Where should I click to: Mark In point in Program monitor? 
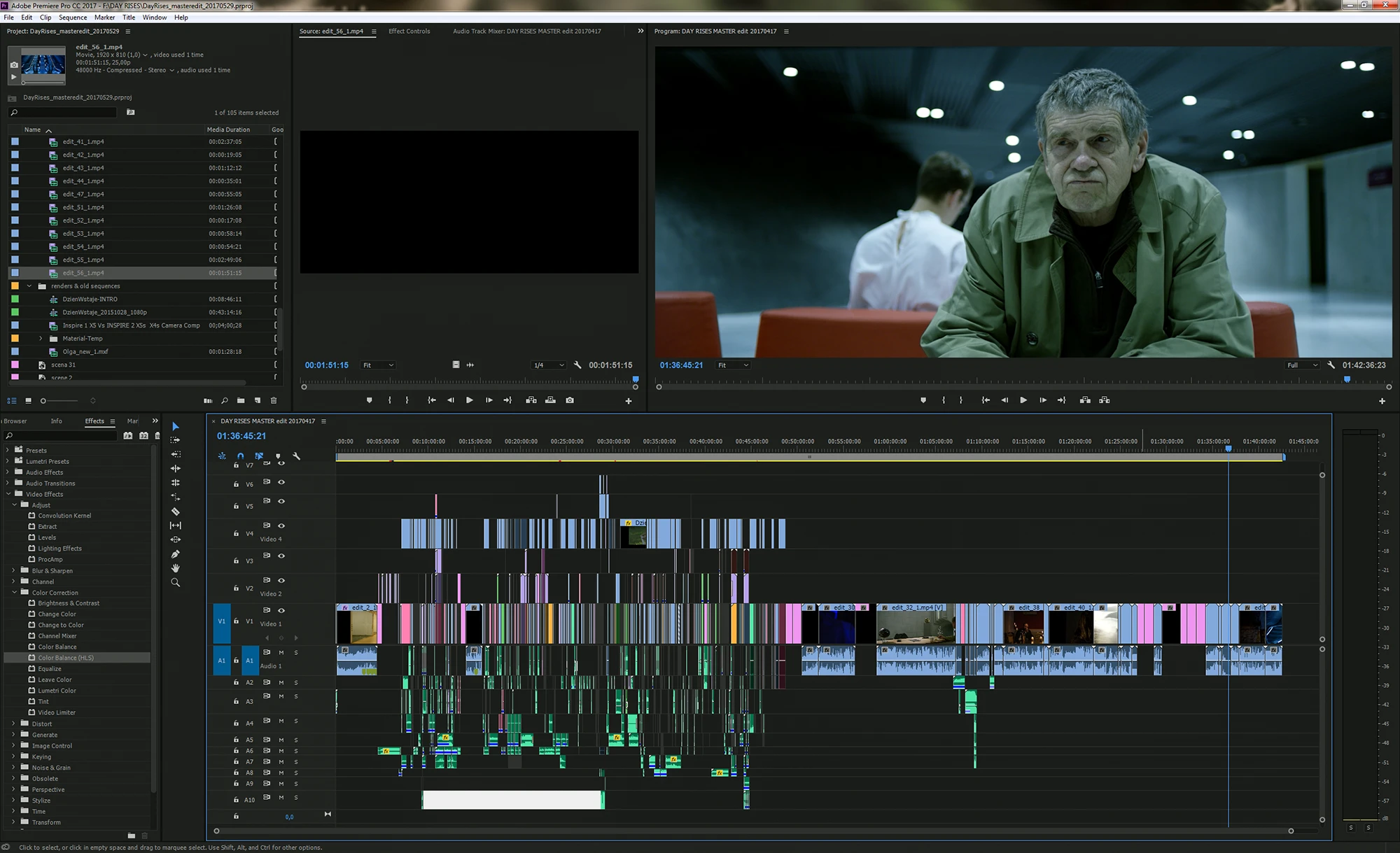pyautogui.click(x=944, y=400)
